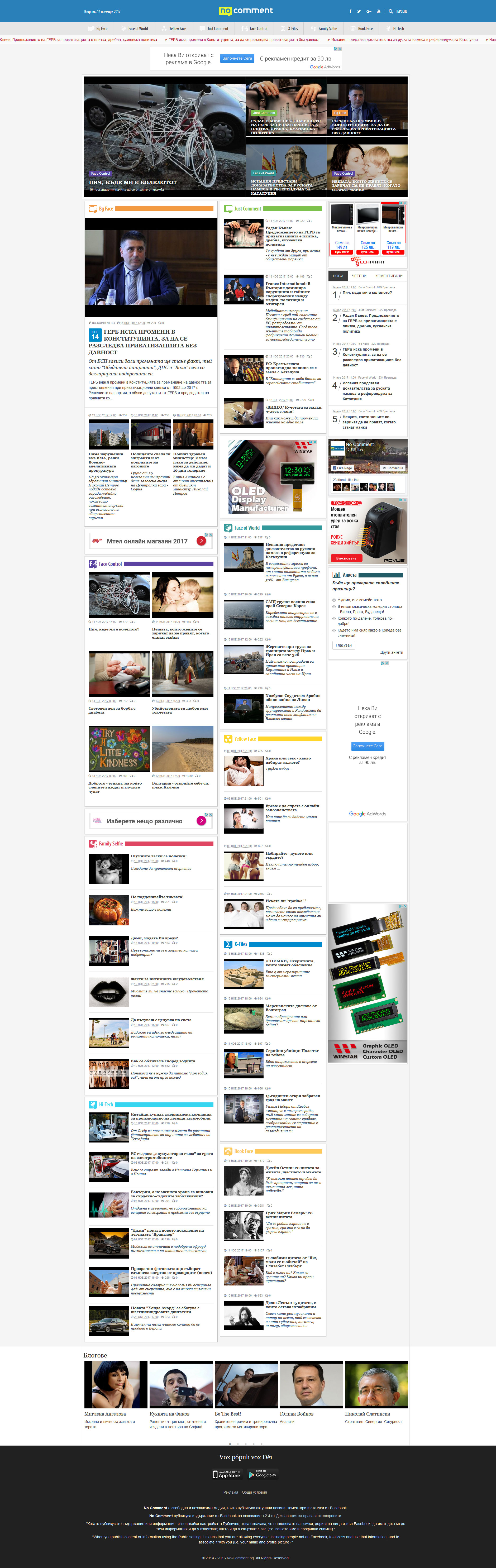Open the Google+ icon in the header

pos(369,11)
